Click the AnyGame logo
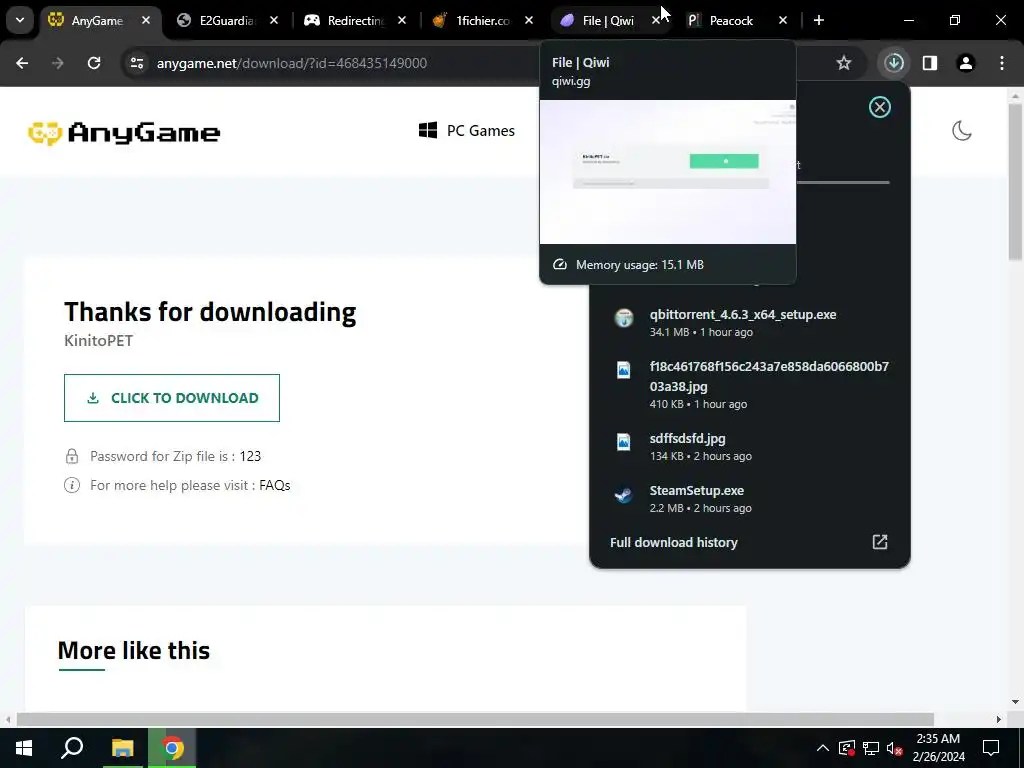The height and width of the screenshot is (768, 1024). [x=124, y=133]
